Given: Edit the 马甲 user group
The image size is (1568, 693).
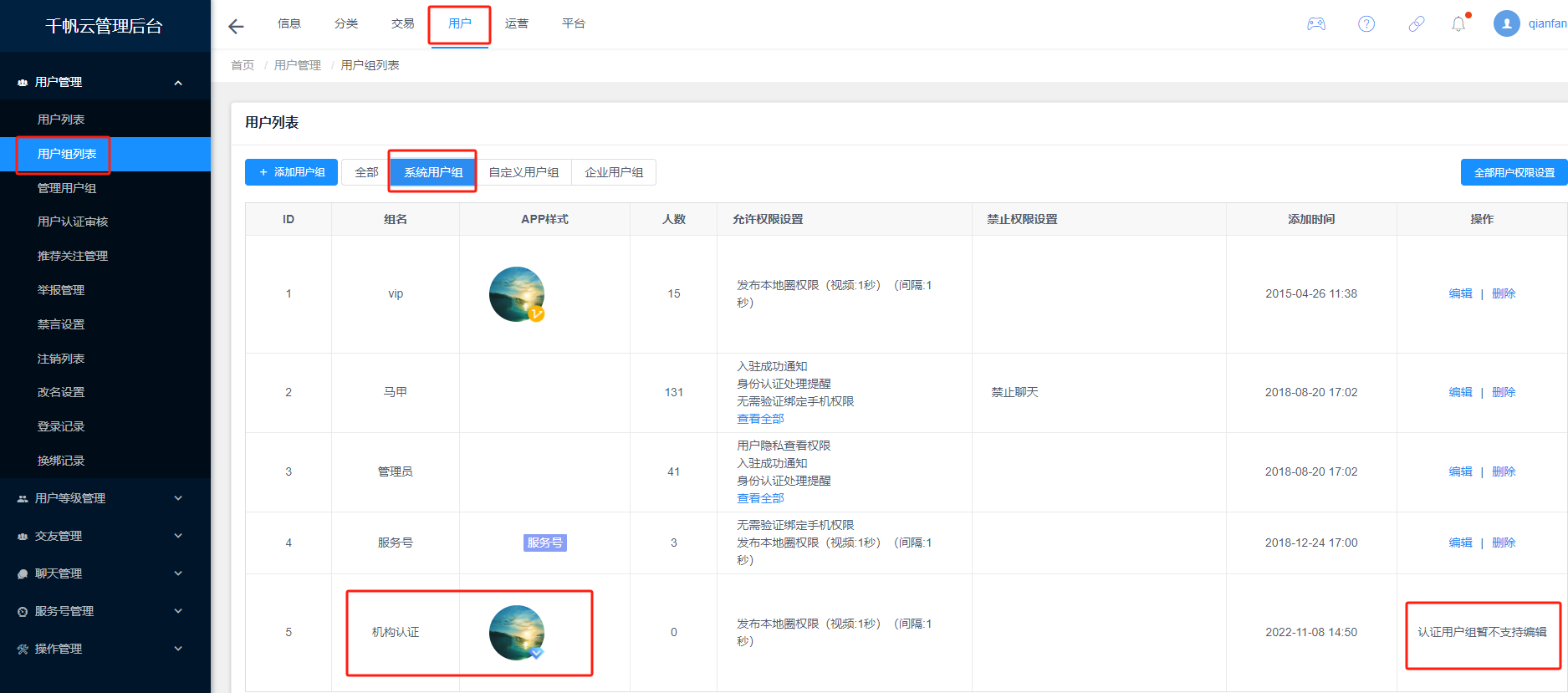Looking at the screenshot, I should (1460, 392).
